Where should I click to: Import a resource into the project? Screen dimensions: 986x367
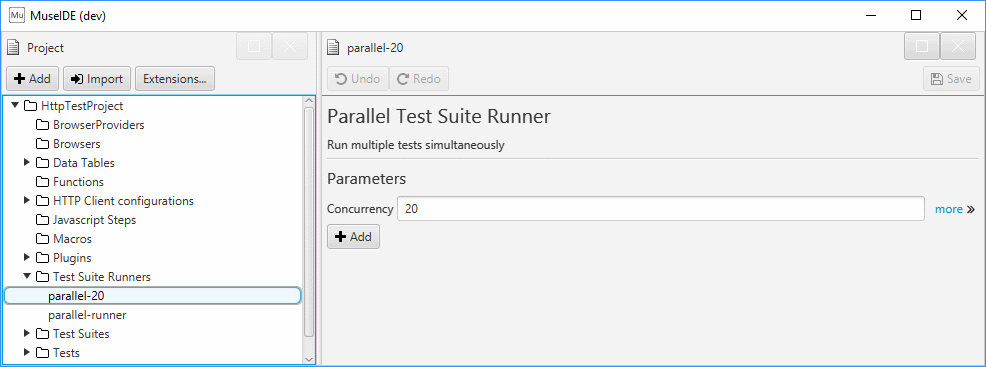pos(97,79)
